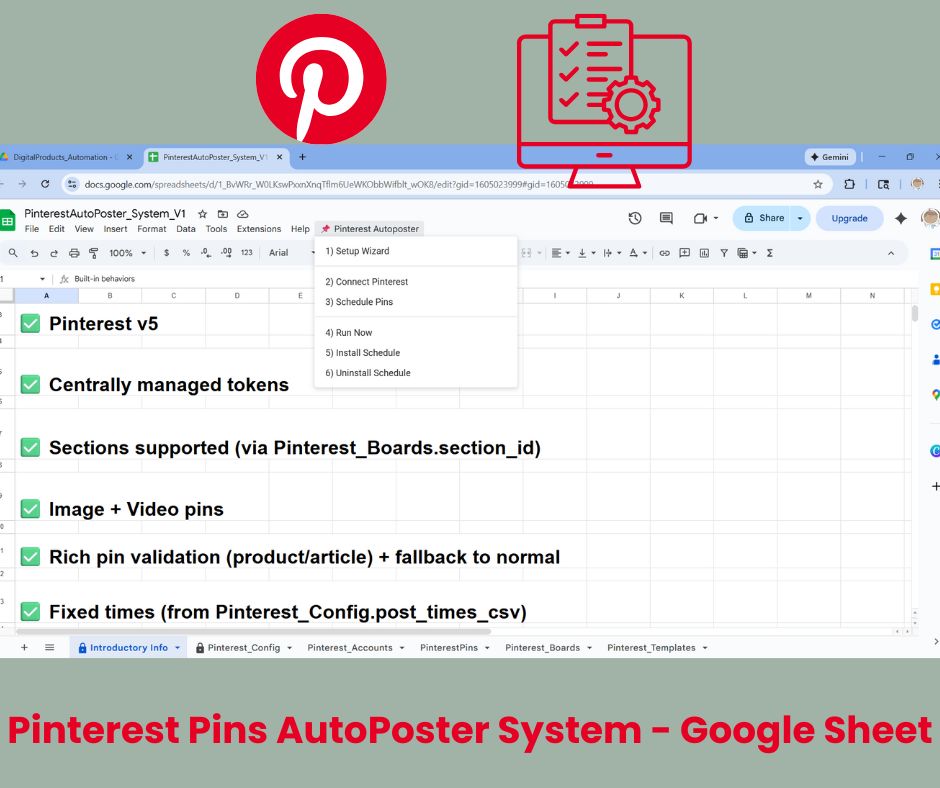Viewport: 940px width, 788px height.
Task: Reload the browser page
Action: 45,184
